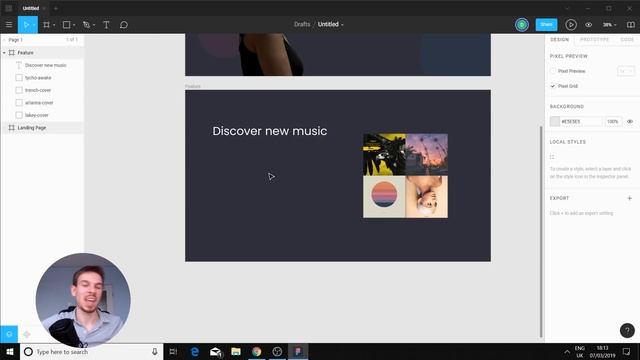Viewport: 640px width, 360px height.
Task: Select striped circle album cover on canvas
Action: coord(384,197)
